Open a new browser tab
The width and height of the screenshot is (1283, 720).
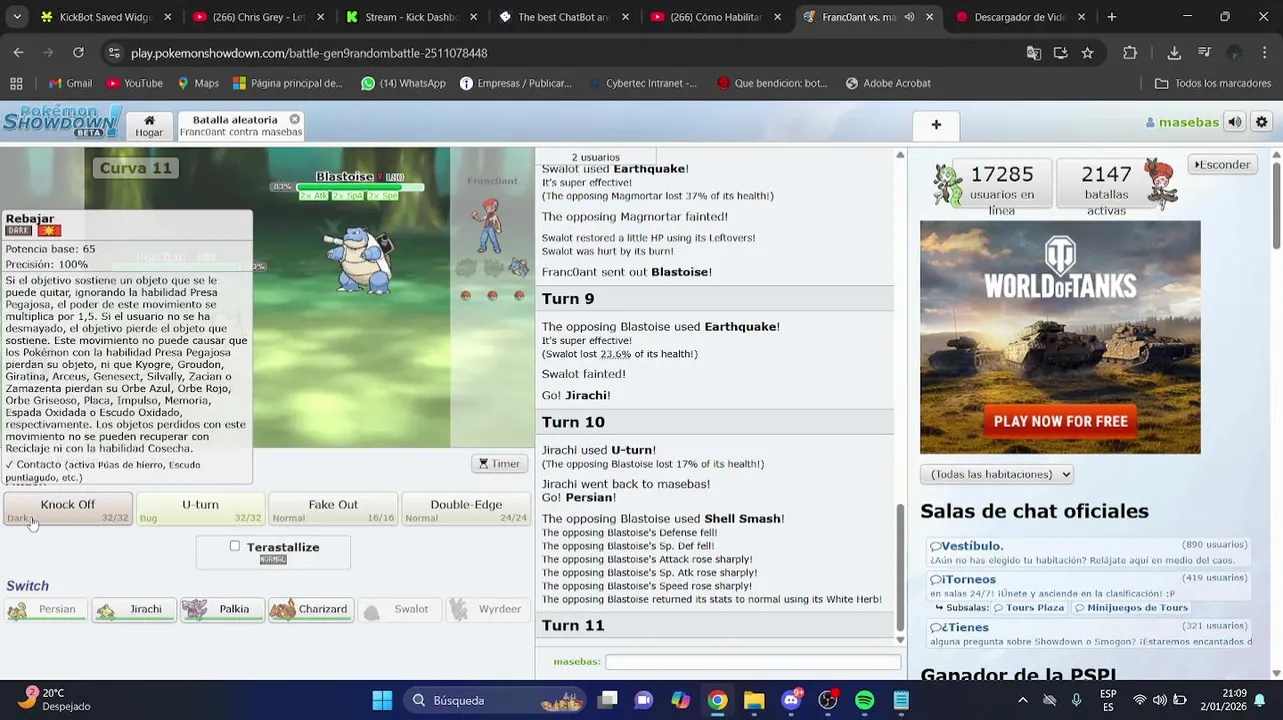(x=1111, y=17)
